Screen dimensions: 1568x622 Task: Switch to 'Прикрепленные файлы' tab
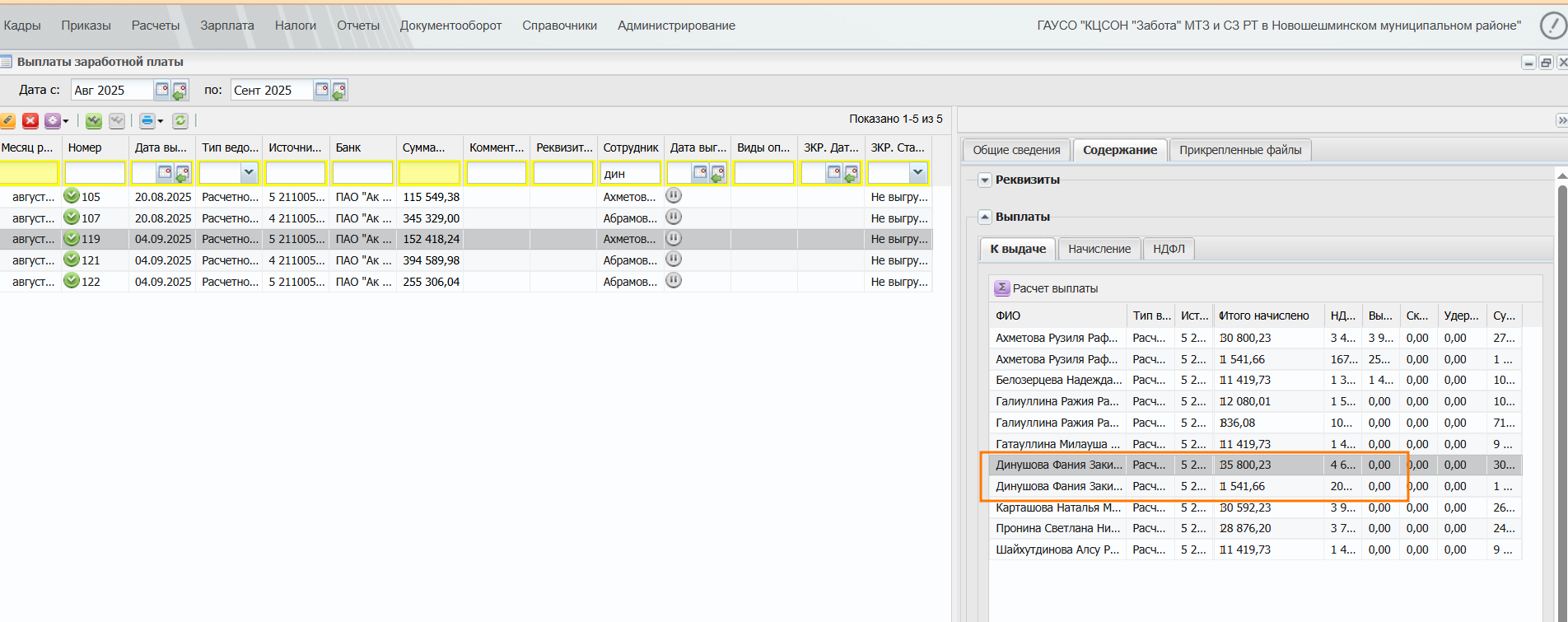click(x=1240, y=150)
